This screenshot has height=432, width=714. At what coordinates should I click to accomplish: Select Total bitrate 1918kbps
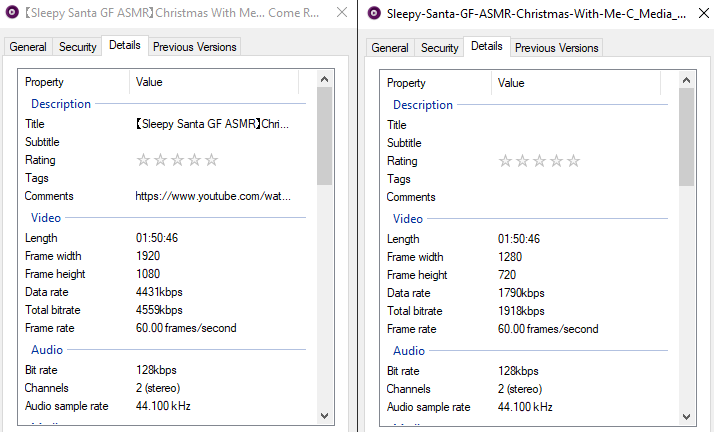(x=521, y=311)
